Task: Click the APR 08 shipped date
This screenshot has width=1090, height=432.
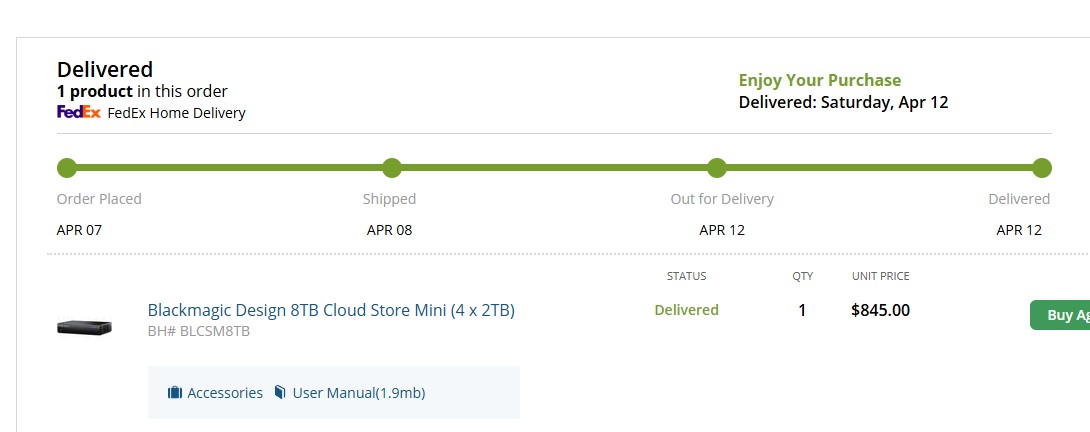Action: (389, 230)
